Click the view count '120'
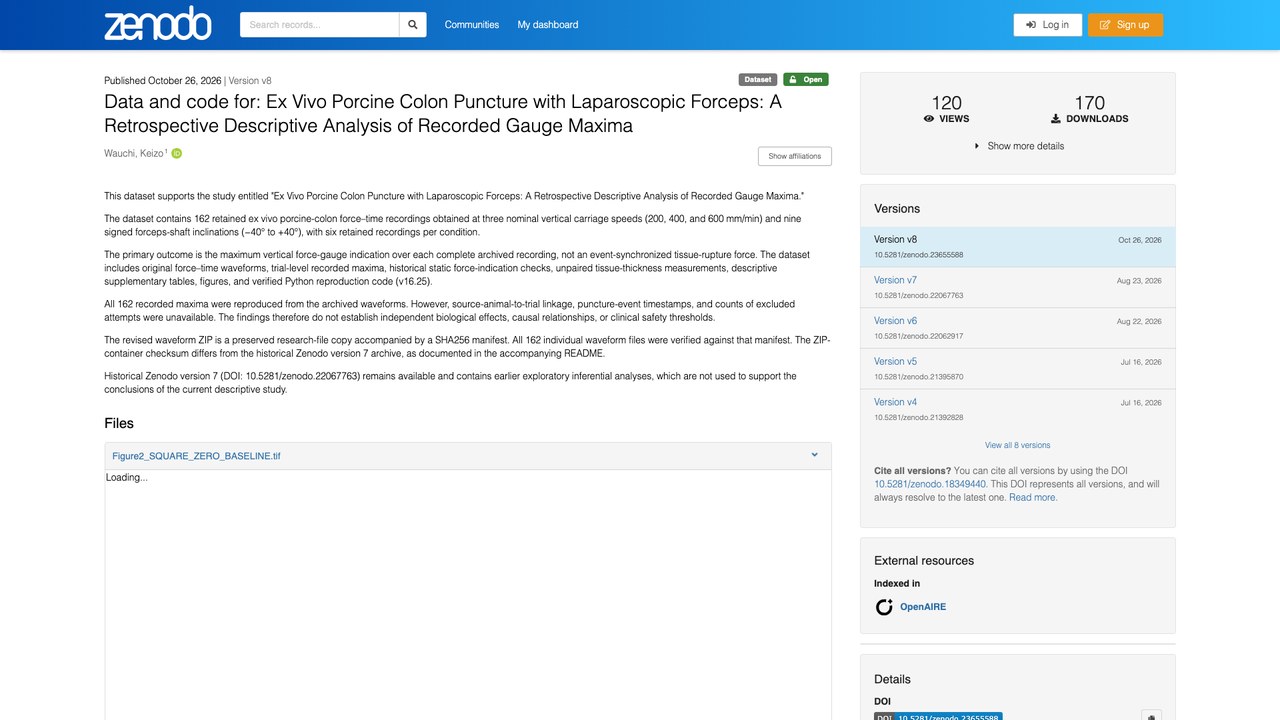This screenshot has height=720, width=1280. pos(947,103)
